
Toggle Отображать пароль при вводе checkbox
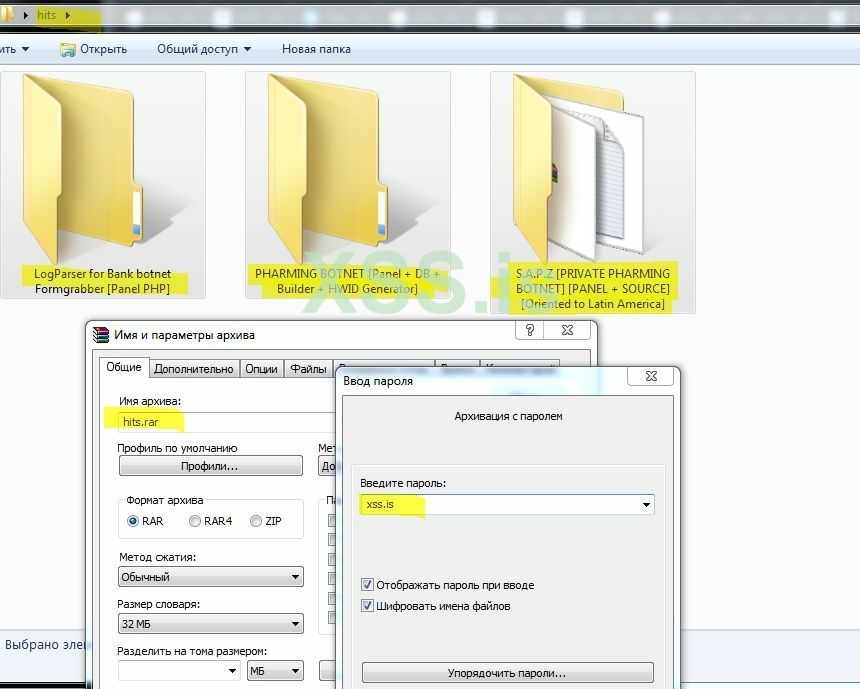tap(367, 585)
